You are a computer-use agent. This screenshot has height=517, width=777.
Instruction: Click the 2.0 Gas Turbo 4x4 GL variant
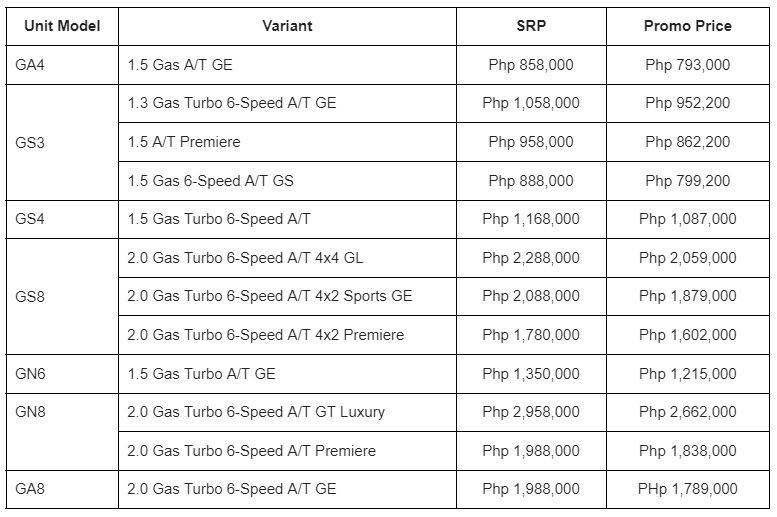point(287,258)
